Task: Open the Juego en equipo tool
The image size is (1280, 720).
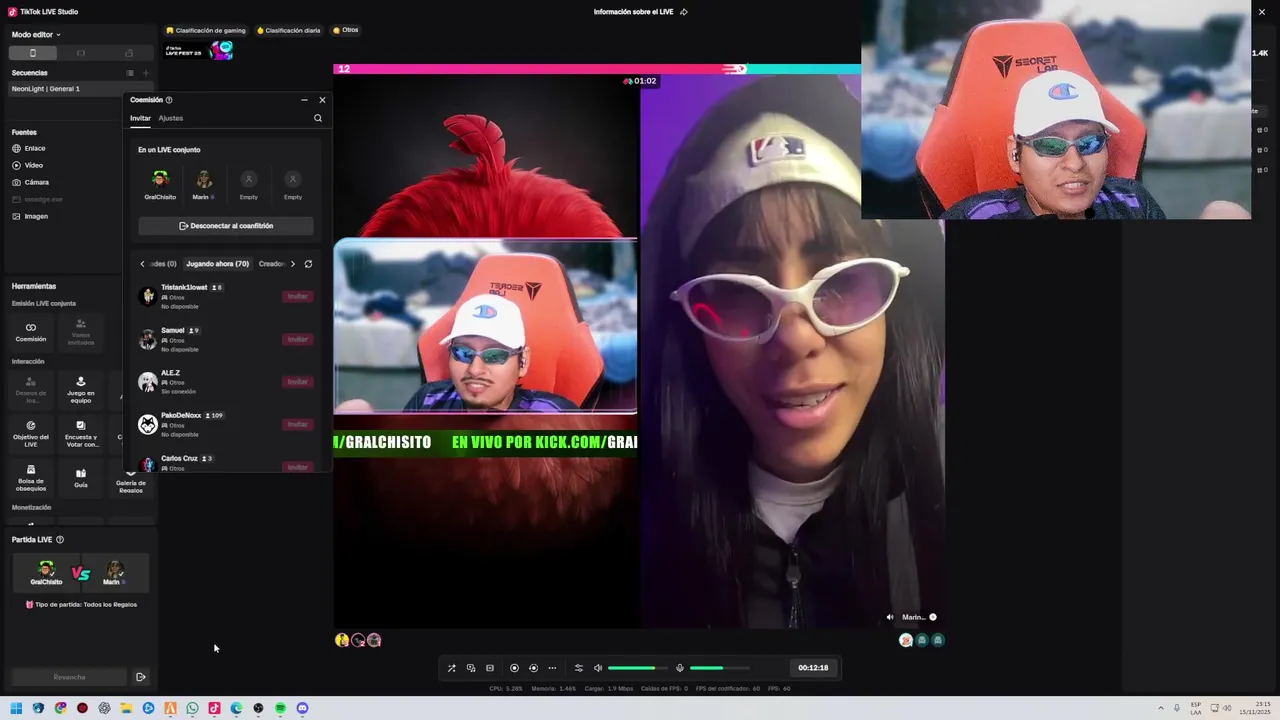Action: (x=81, y=388)
